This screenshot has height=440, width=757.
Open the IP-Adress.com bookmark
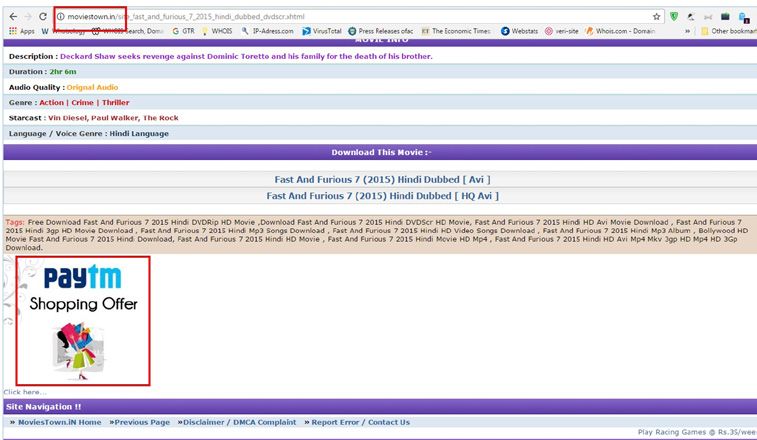click(267, 31)
